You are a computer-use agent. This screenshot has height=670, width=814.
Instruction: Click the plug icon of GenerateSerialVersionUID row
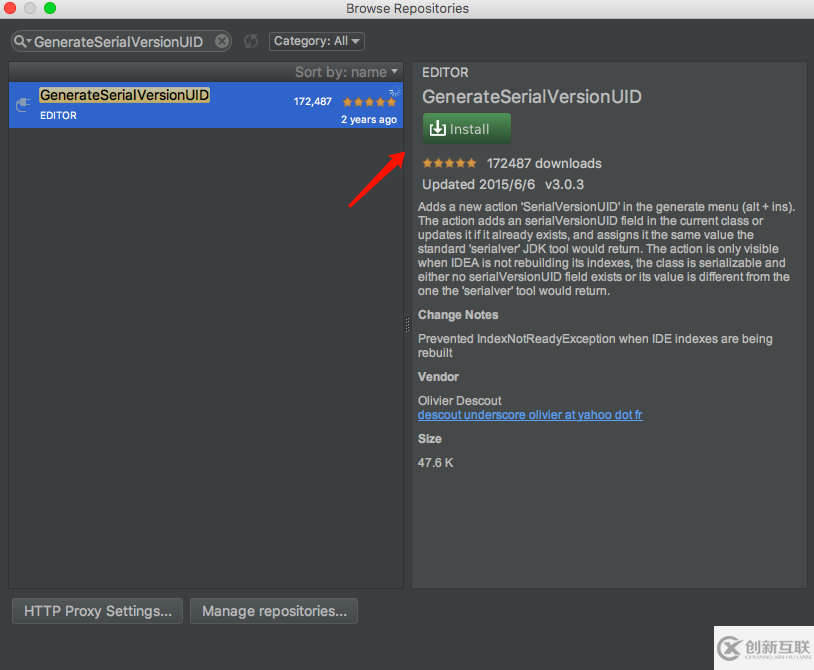click(23, 105)
